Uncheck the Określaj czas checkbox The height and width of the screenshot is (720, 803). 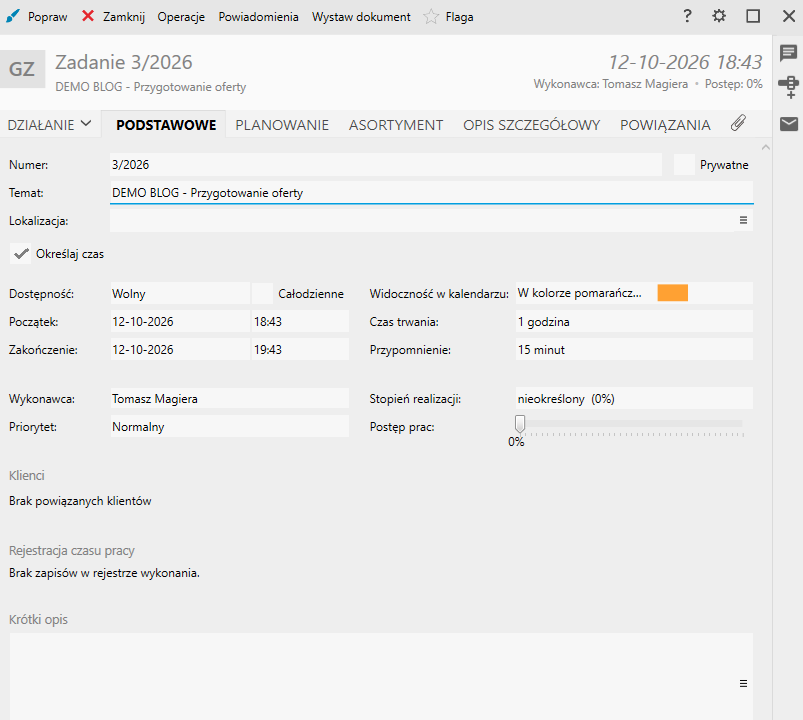[x=21, y=254]
